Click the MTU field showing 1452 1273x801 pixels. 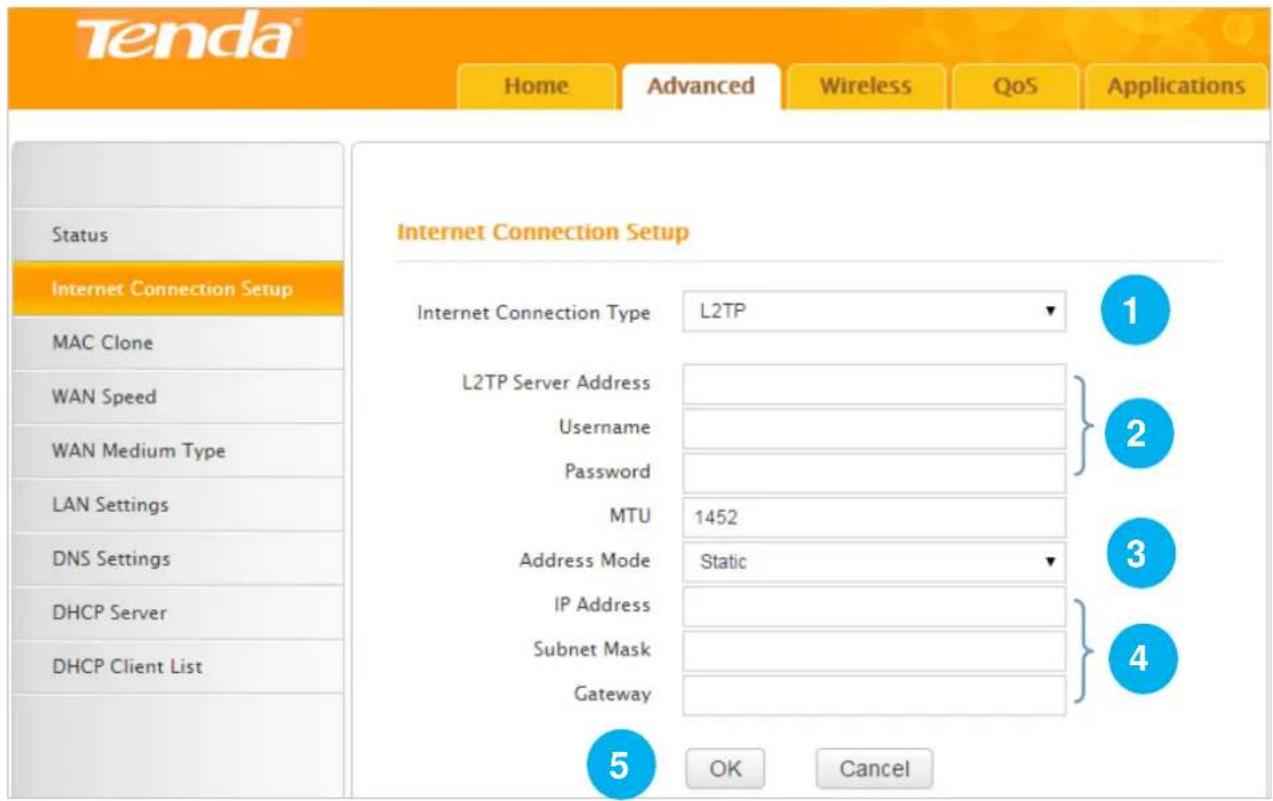pos(874,518)
